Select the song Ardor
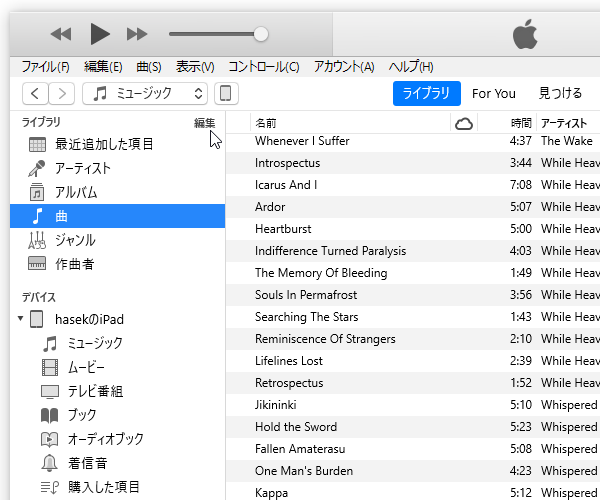 (x=270, y=207)
